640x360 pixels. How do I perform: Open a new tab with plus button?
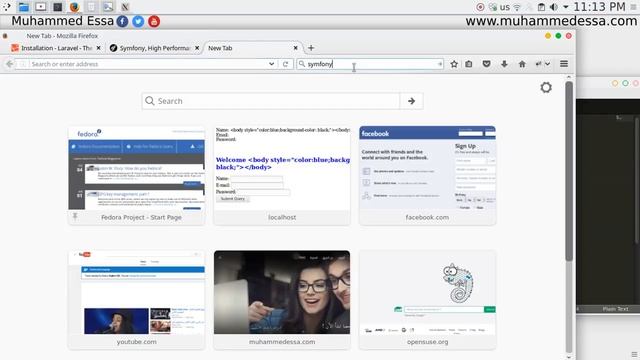click(x=311, y=48)
